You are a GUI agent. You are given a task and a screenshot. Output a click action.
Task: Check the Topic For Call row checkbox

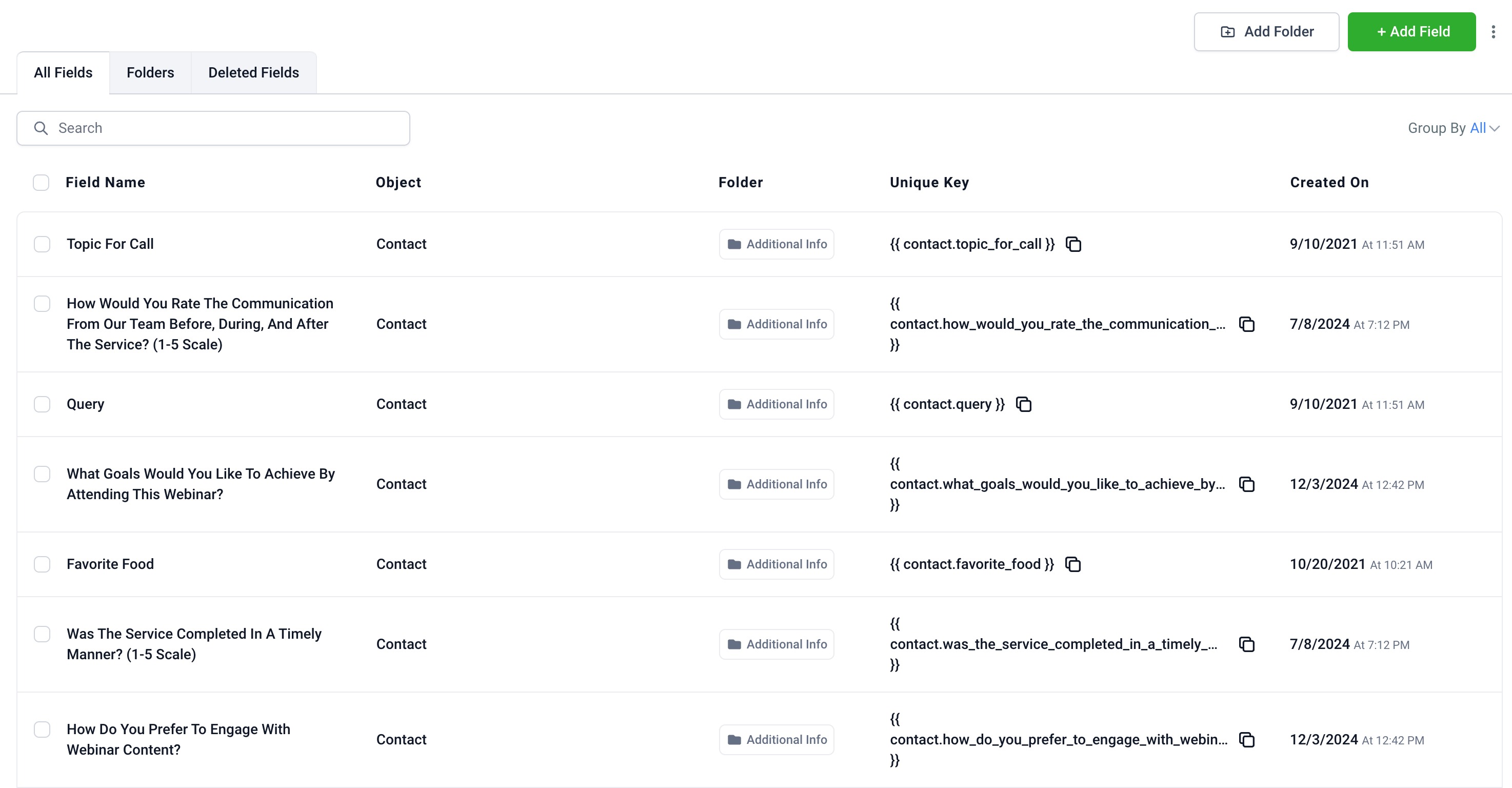coord(42,244)
